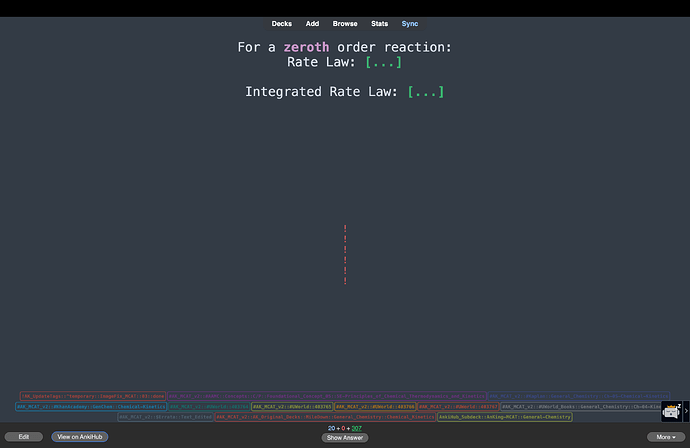Click the review cards count 307

point(356,428)
